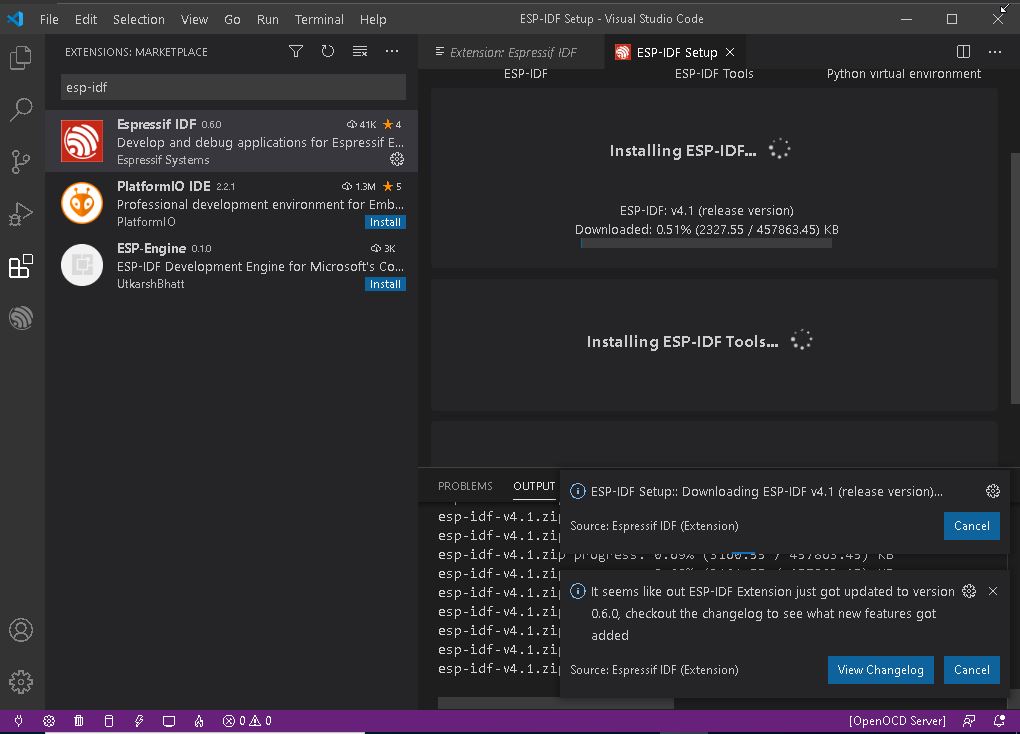Open the Edit menu
Screen dimensions: 1020x734
pyautogui.click(x=86, y=20)
